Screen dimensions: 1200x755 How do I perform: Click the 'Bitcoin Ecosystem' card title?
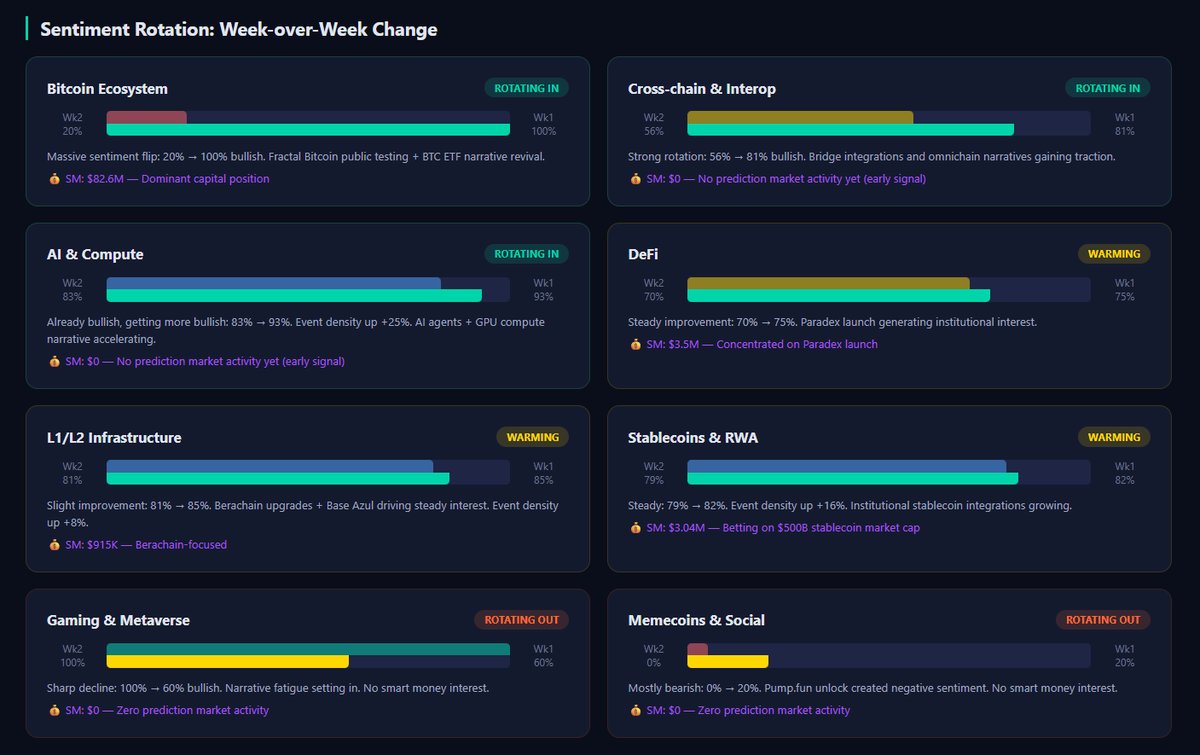point(107,89)
